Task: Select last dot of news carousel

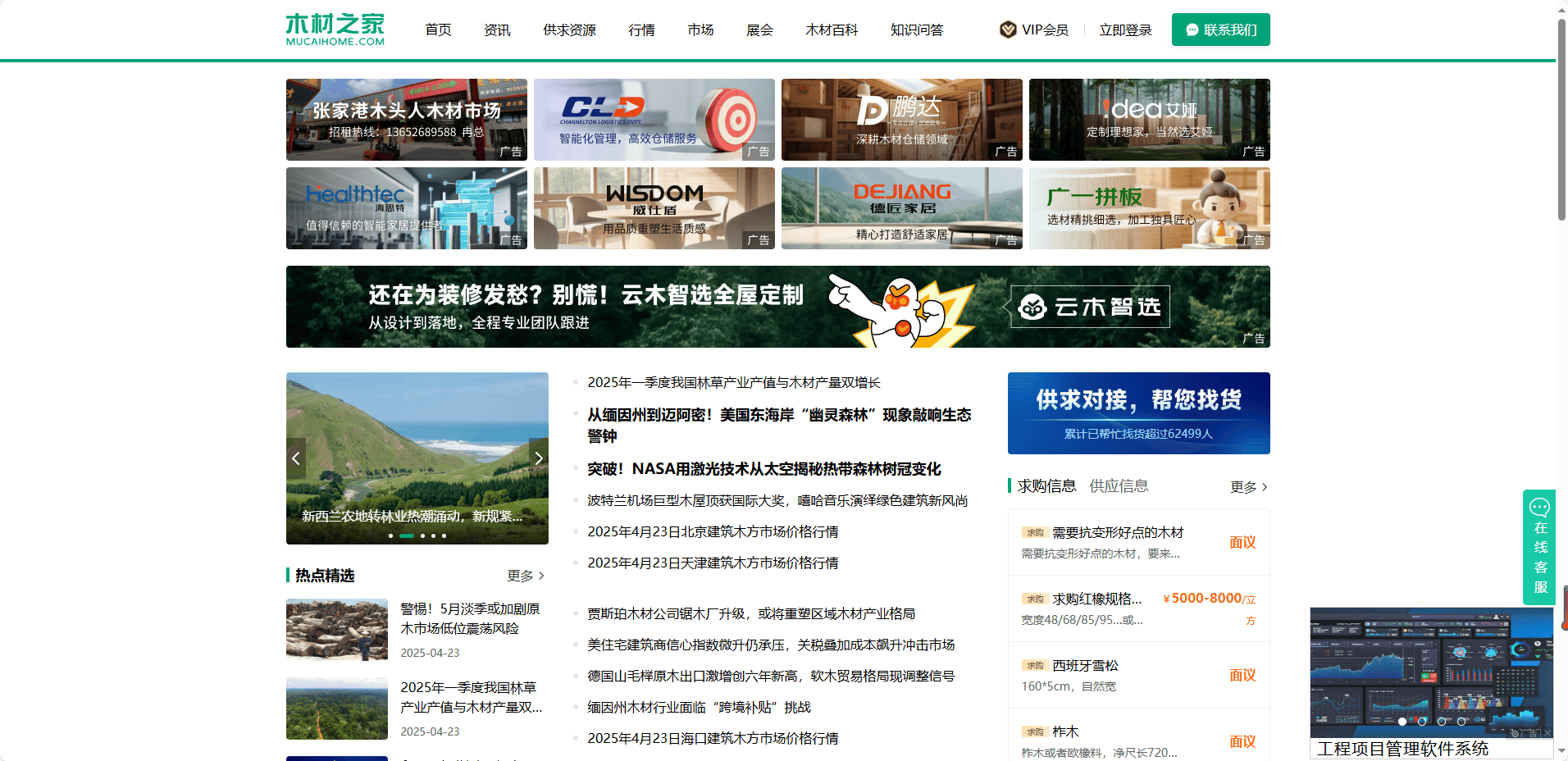Action: (444, 535)
